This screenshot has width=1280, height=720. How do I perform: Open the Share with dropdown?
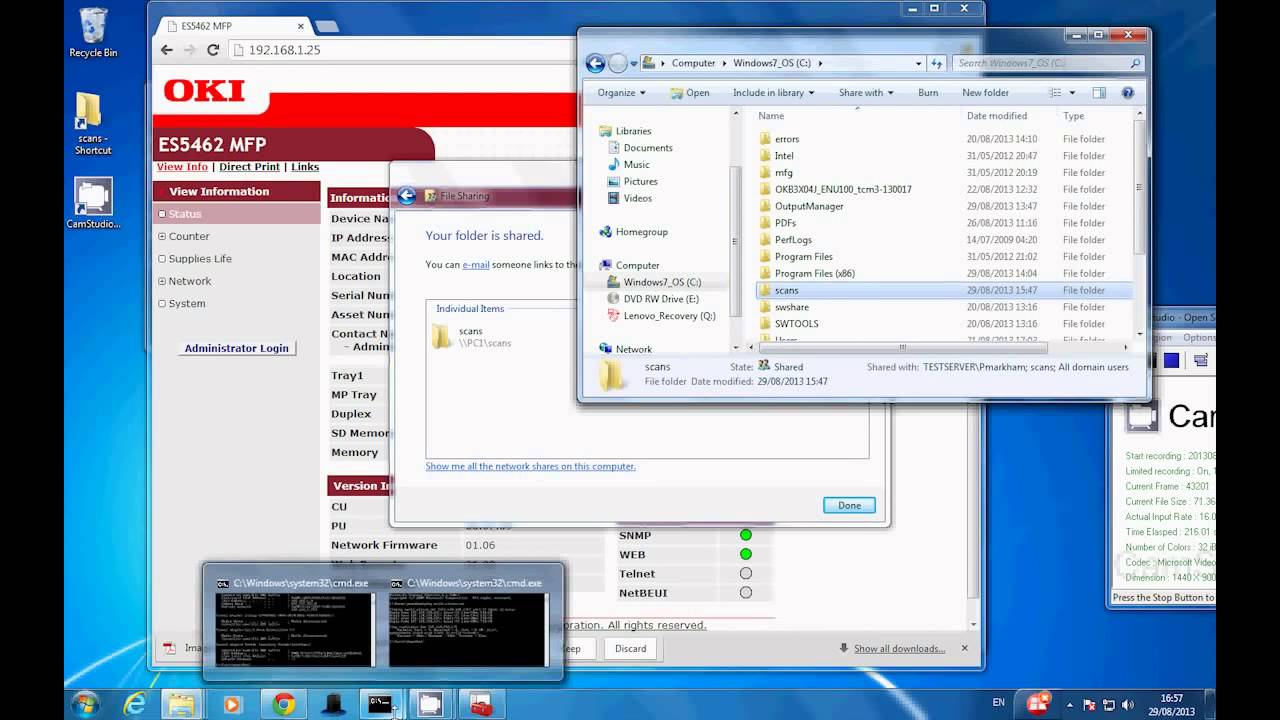coord(866,93)
